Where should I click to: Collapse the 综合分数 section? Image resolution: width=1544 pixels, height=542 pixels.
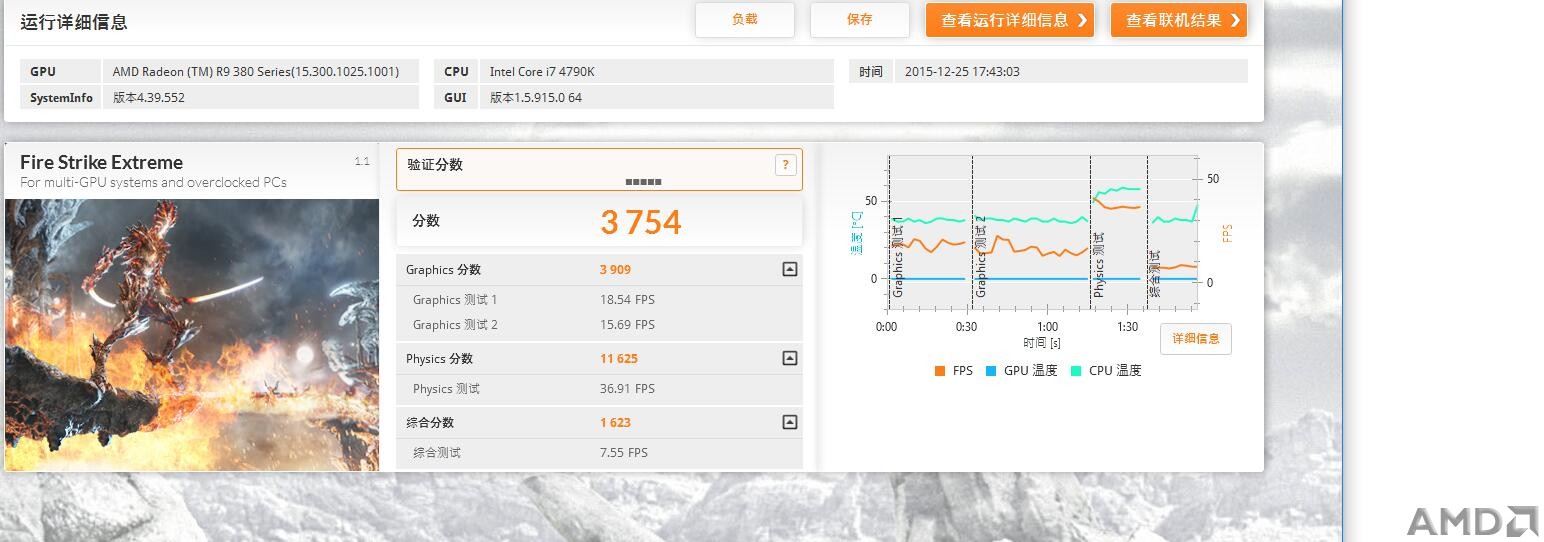click(790, 422)
